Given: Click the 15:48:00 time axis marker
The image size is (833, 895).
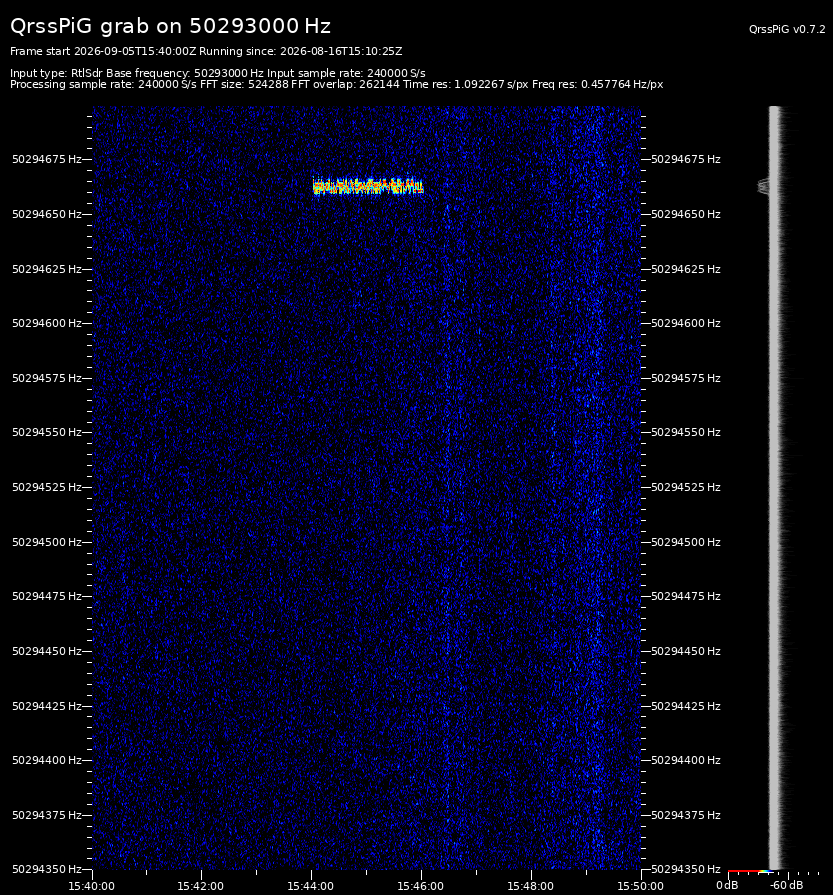Looking at the screenshot, I should point(530,886).
